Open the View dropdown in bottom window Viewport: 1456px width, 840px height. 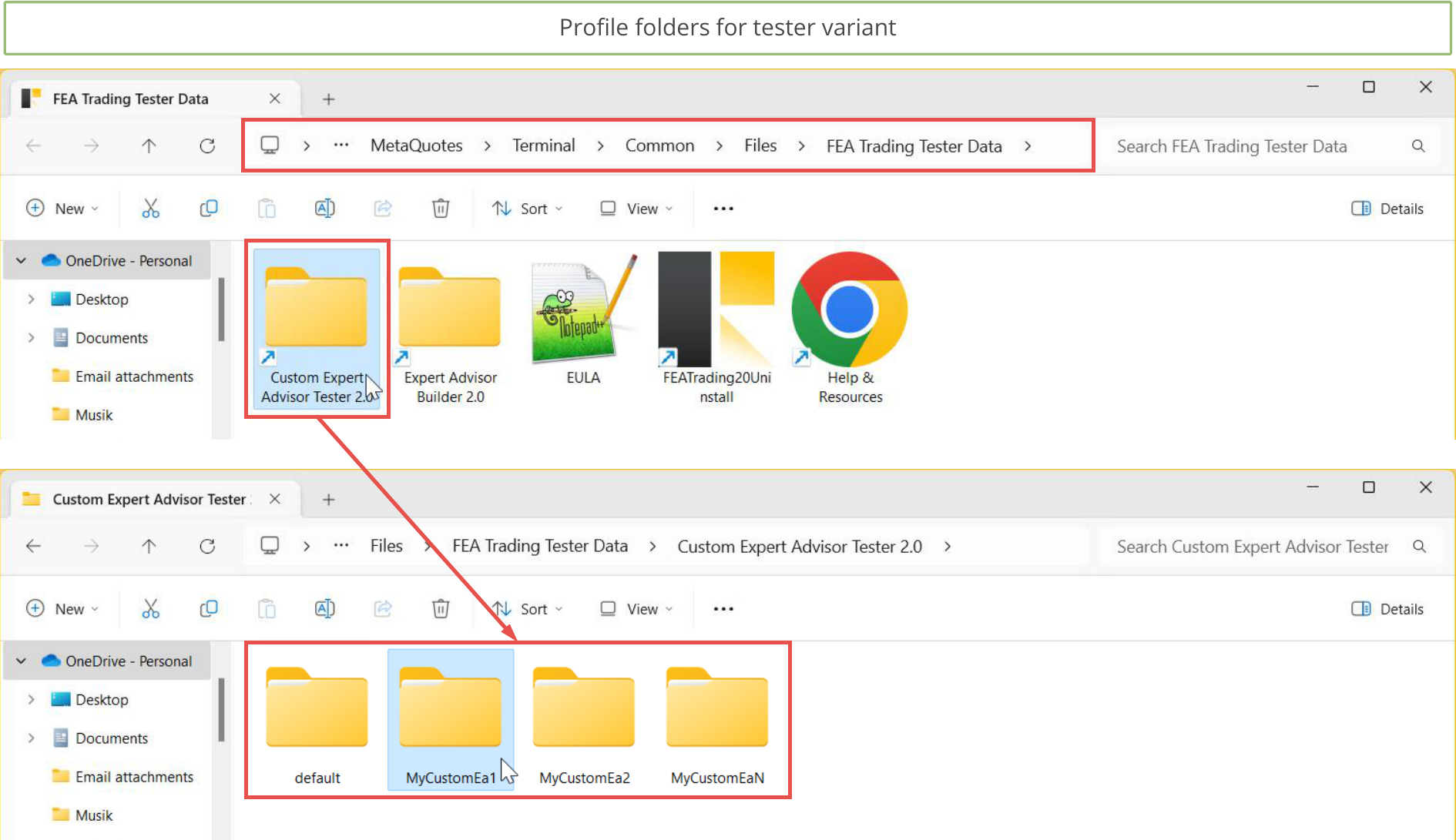click(636, 609)
